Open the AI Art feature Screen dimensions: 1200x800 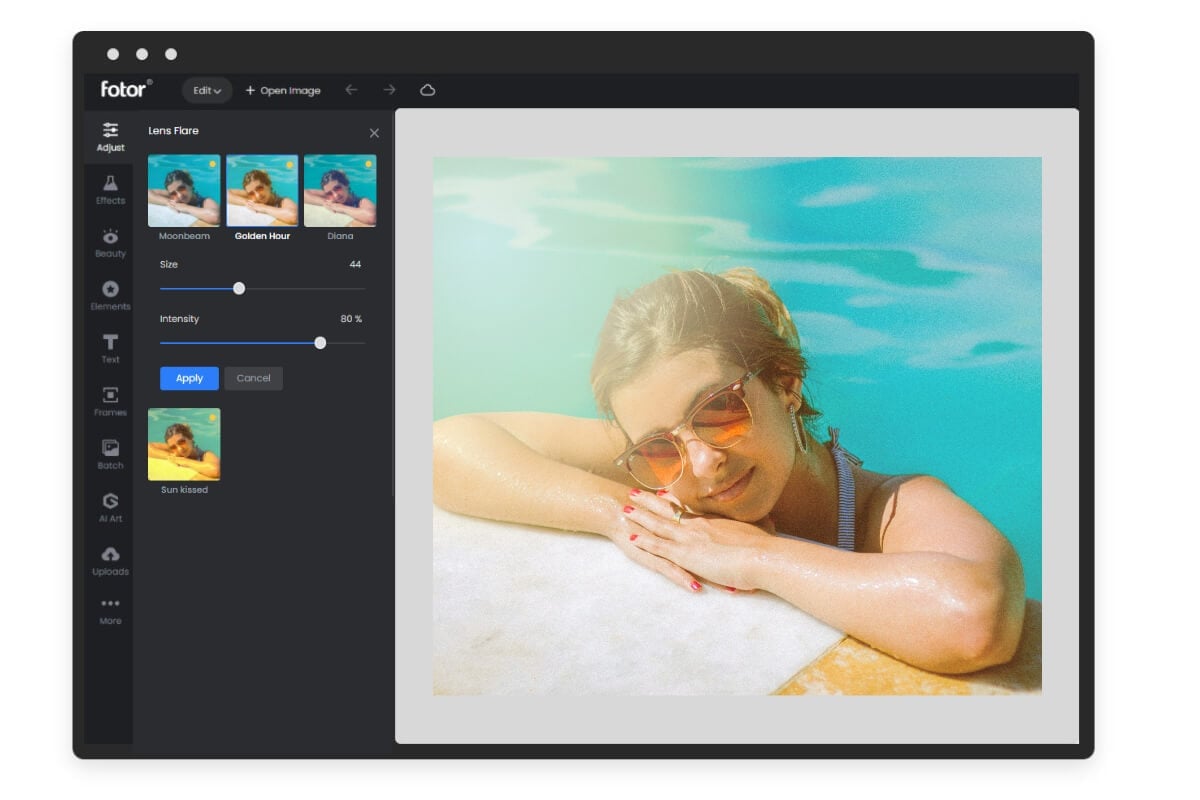tap(109, 508)
